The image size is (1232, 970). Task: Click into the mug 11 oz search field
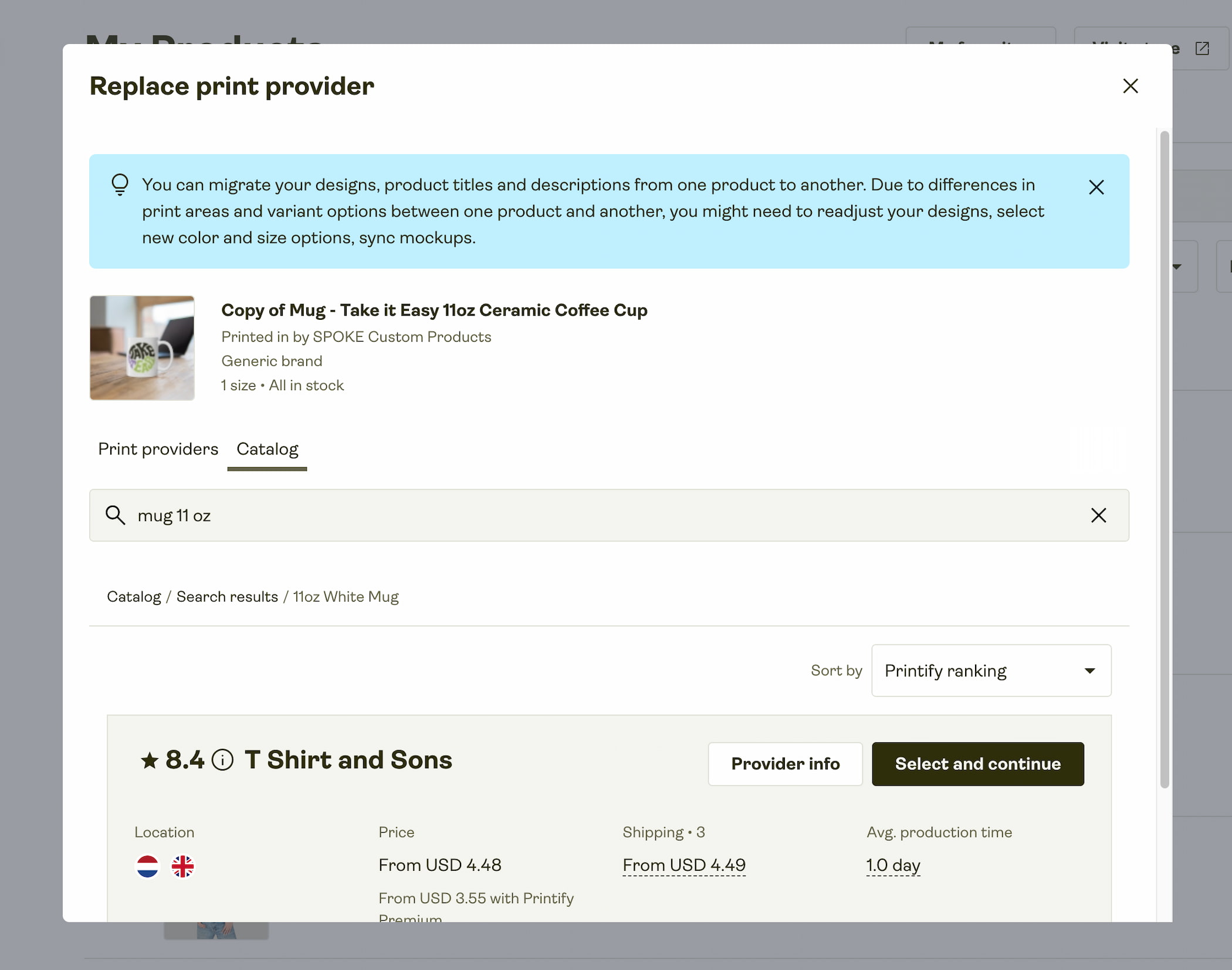608,515
